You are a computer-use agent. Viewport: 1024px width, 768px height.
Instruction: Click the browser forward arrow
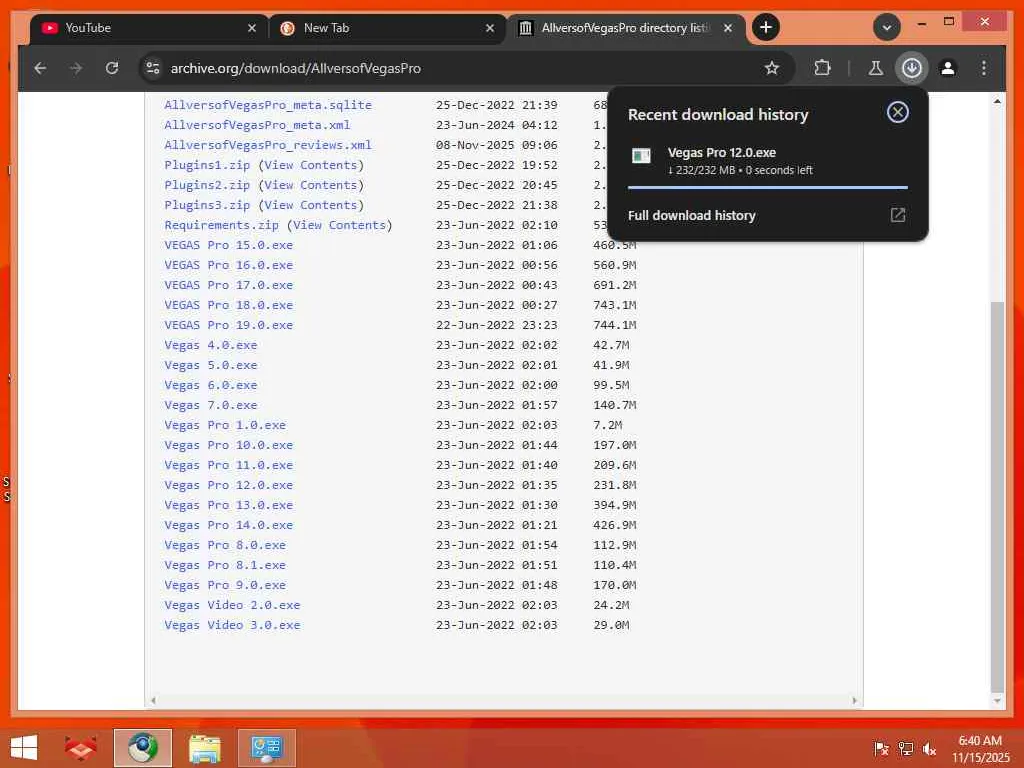(76, 68)
